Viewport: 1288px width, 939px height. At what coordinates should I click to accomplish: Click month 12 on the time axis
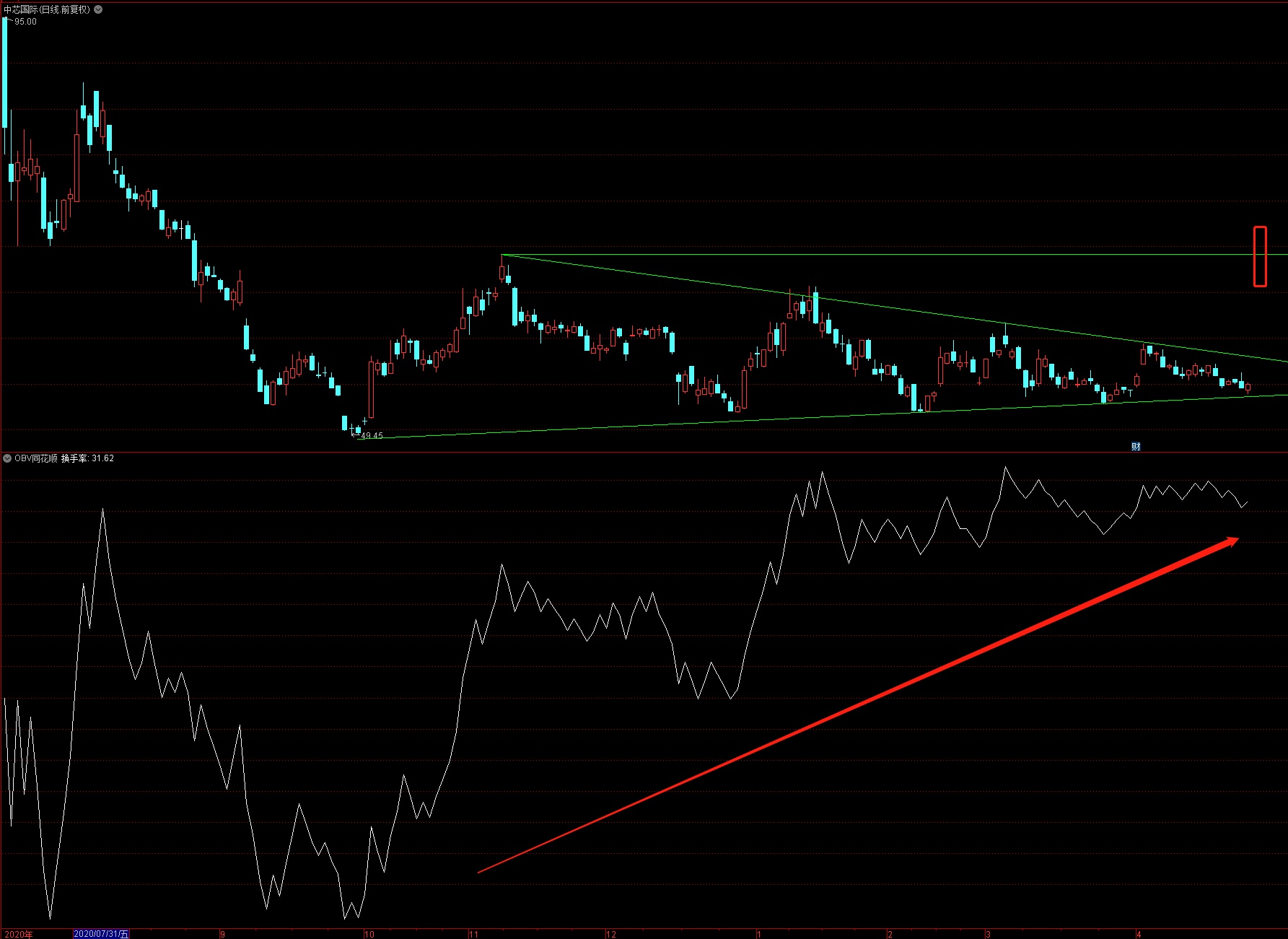tap(611, 934)
